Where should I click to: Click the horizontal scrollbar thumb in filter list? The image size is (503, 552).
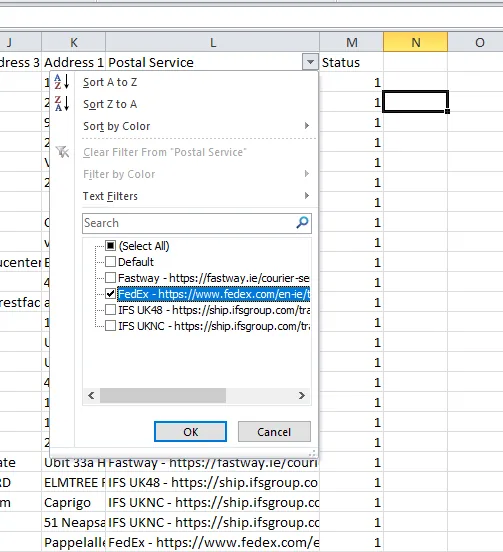coord(163,395)
